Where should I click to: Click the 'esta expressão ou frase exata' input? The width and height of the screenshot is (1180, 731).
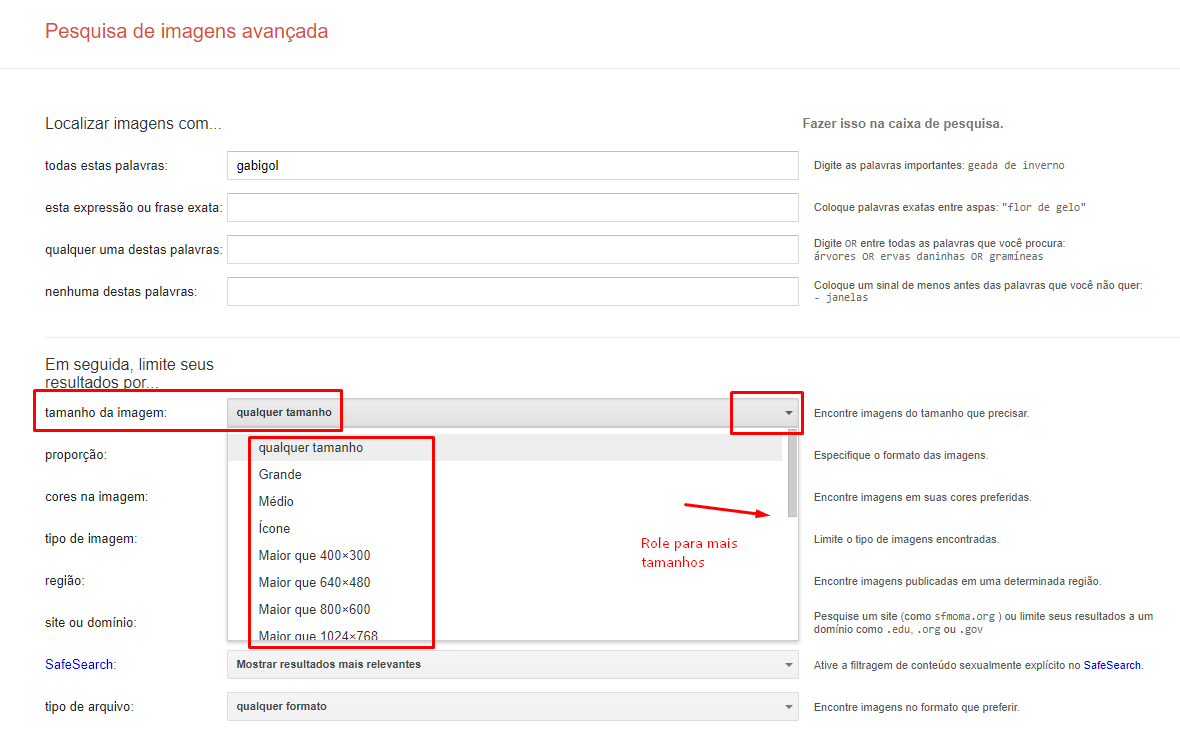click(x=512, y=208)
